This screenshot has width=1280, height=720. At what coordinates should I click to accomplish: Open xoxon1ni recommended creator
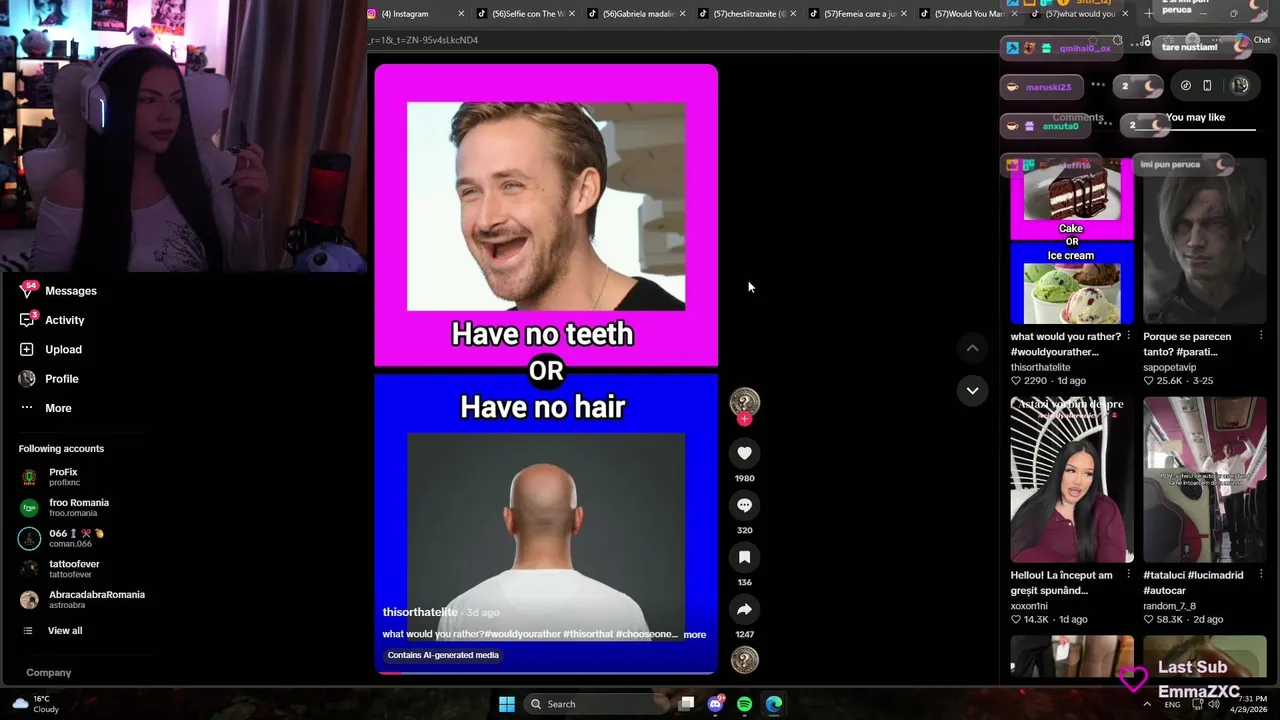(x=1029, y=606)
